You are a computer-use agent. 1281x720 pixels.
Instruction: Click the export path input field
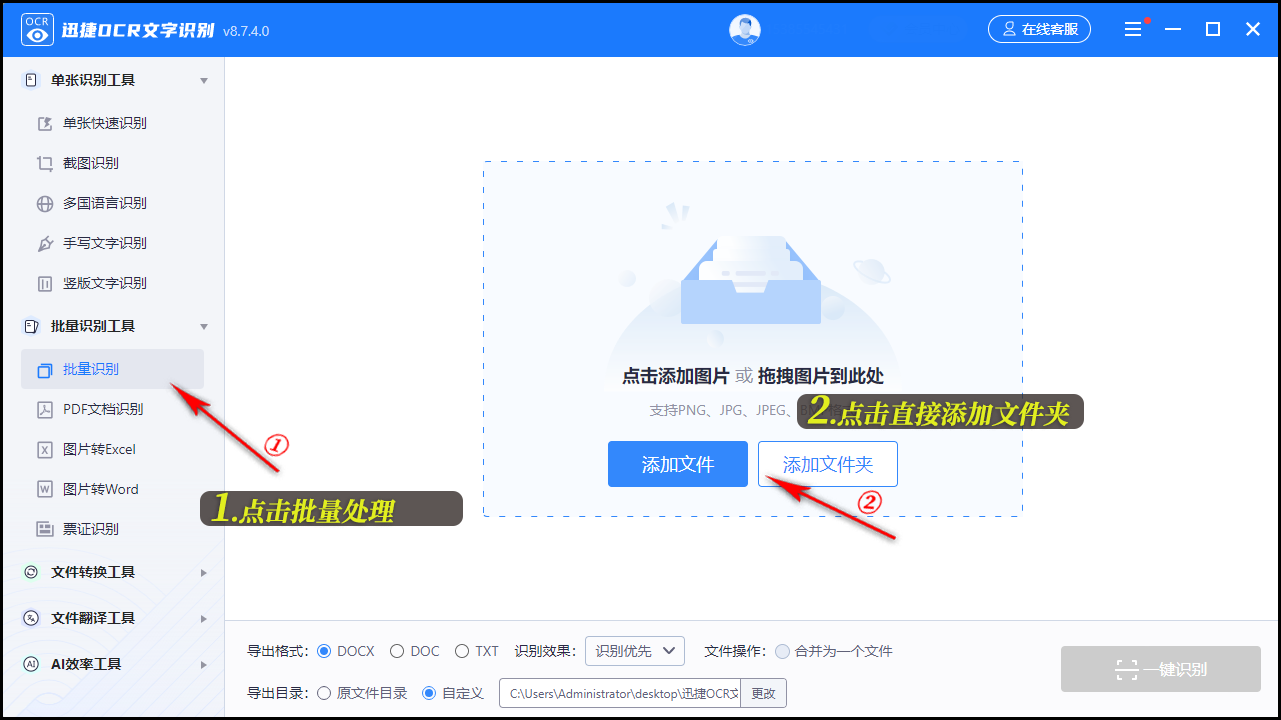click(x=620, y=693)
